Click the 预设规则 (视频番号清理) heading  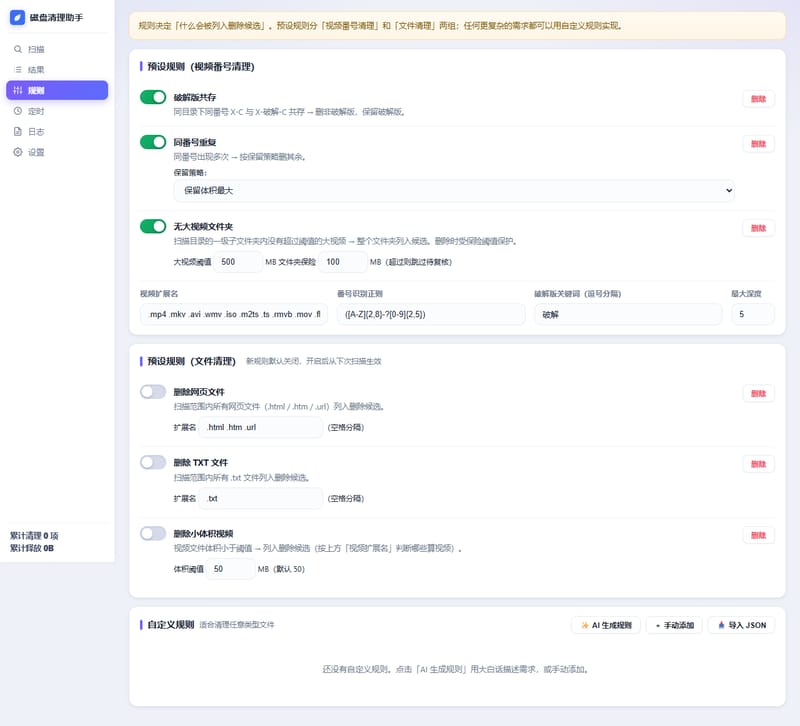click(x=201, y=66)
